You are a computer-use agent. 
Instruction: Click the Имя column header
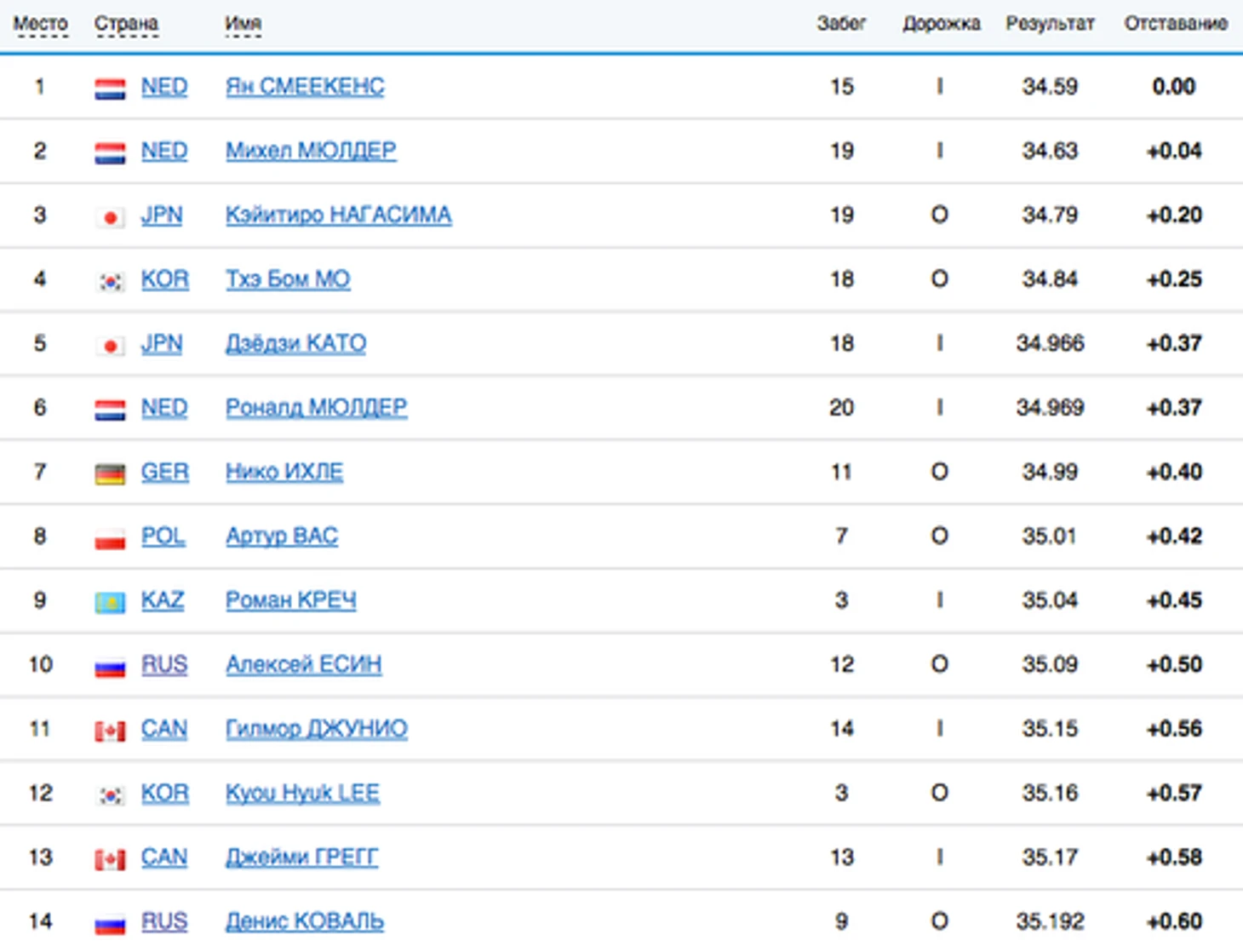[243, 24]
